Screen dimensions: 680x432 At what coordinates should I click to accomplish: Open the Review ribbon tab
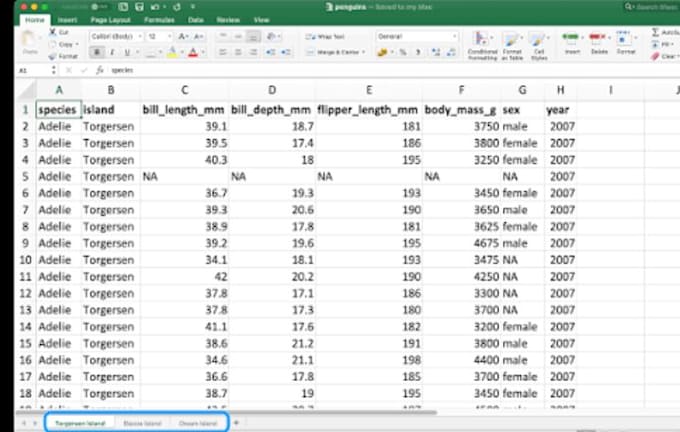(x=228, y=20)
